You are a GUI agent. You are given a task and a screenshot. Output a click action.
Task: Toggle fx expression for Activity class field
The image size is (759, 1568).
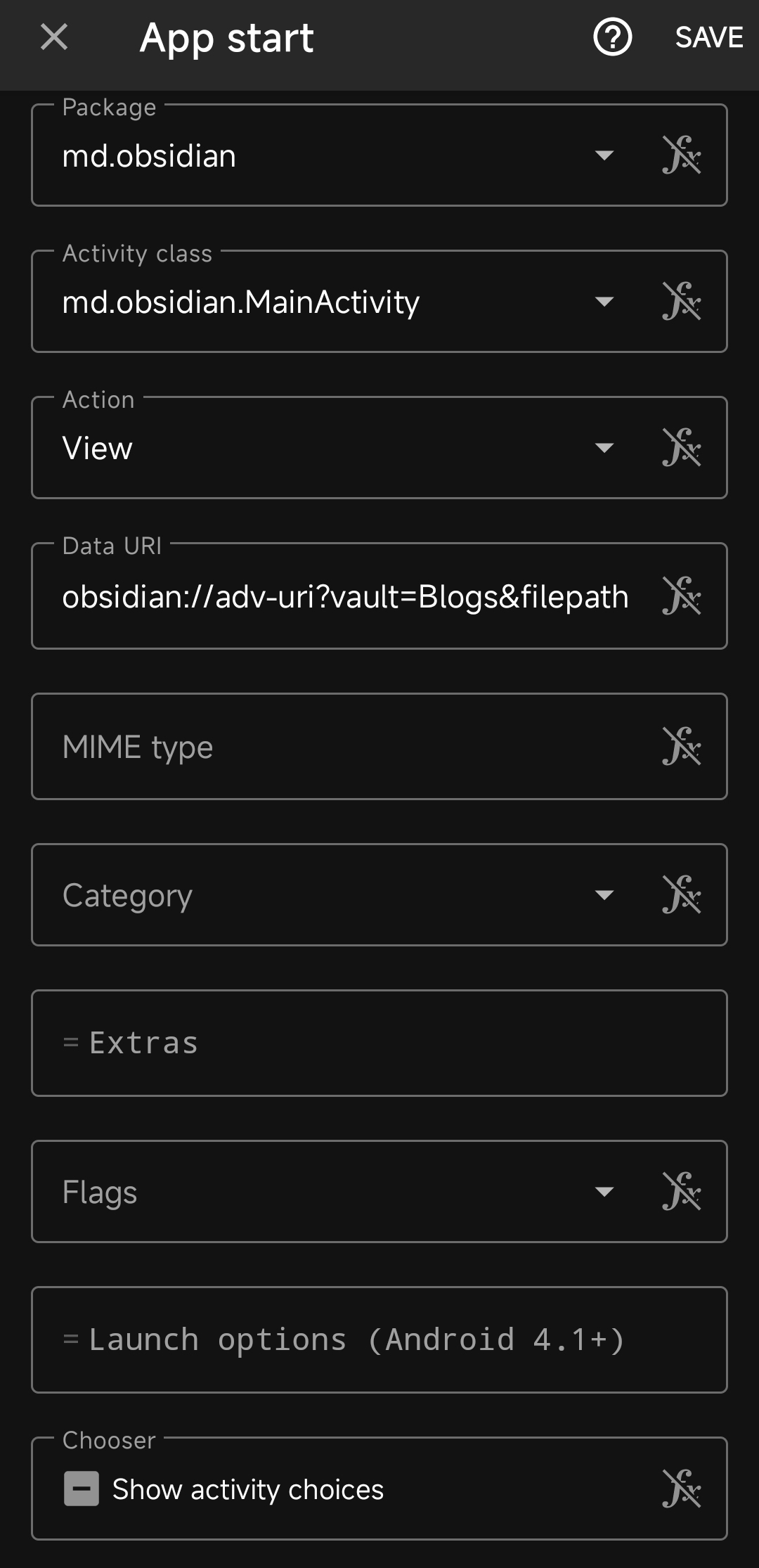[681, 302]
